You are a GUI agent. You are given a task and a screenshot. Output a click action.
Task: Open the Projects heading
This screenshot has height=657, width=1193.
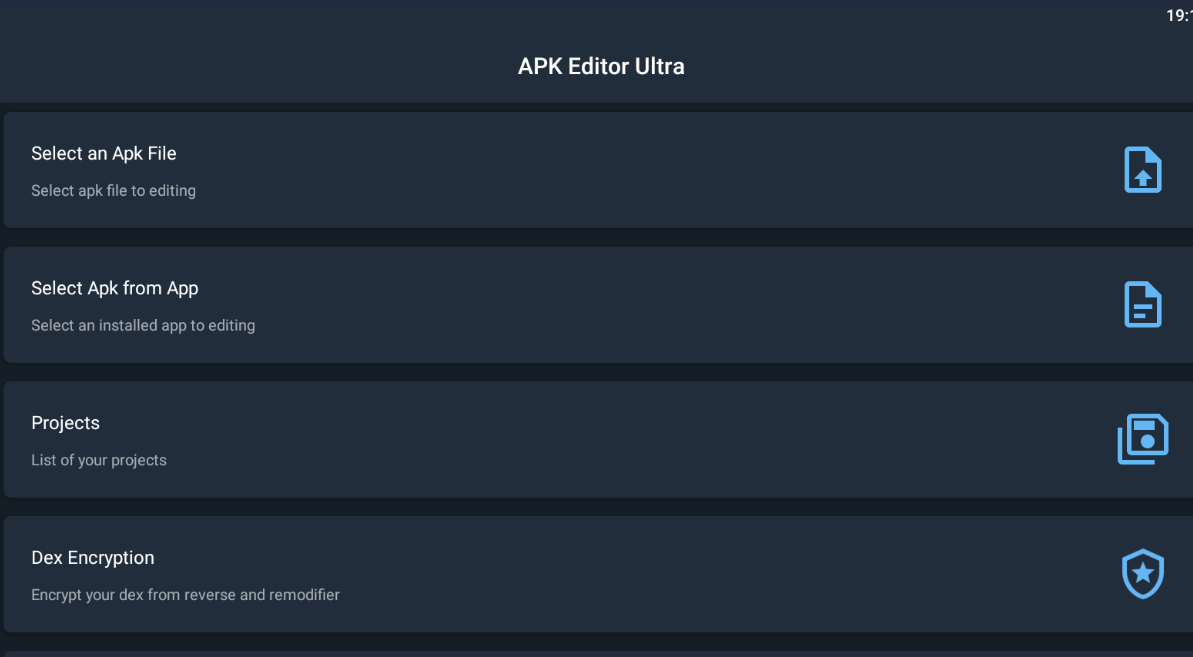(x=65, y=423)
